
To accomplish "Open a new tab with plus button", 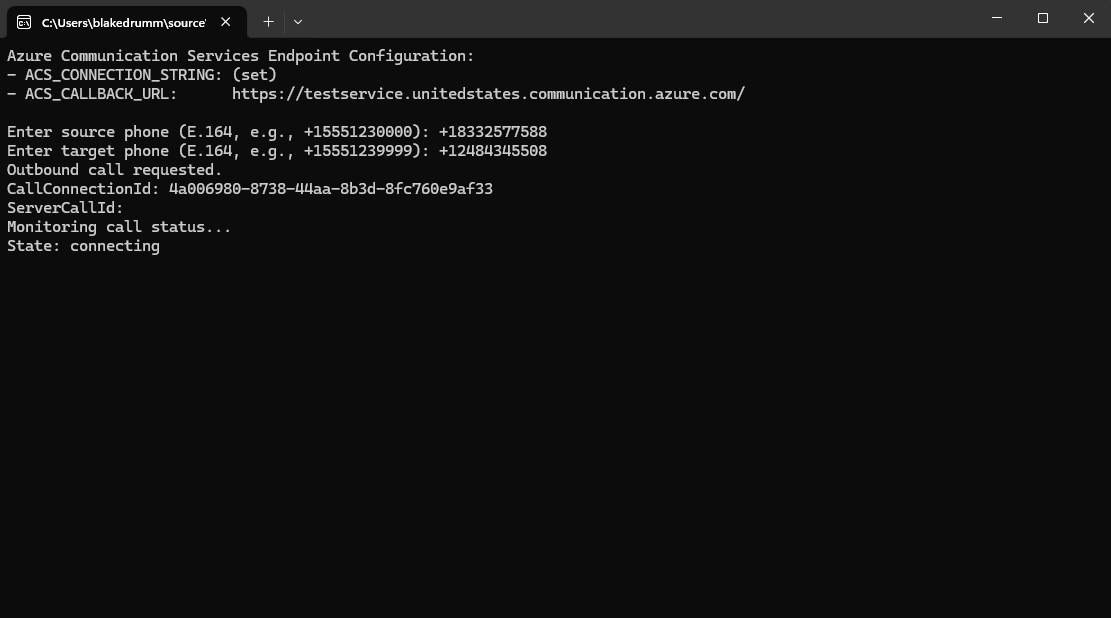I will tap(268, 21).
